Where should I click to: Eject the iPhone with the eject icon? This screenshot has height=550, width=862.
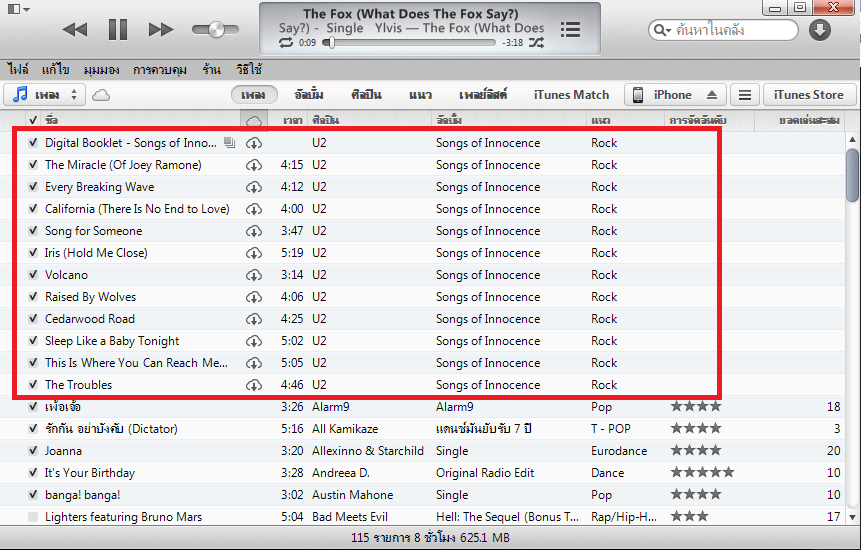(712, 95)
